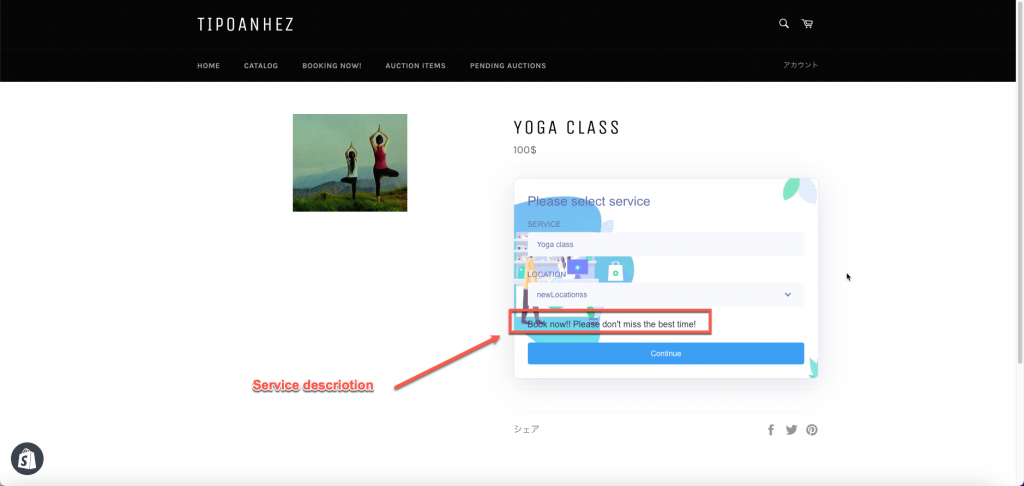The image size is (1024, 486).
Task: Select the Yoga class service field
Action: click(x=665, y=244)
